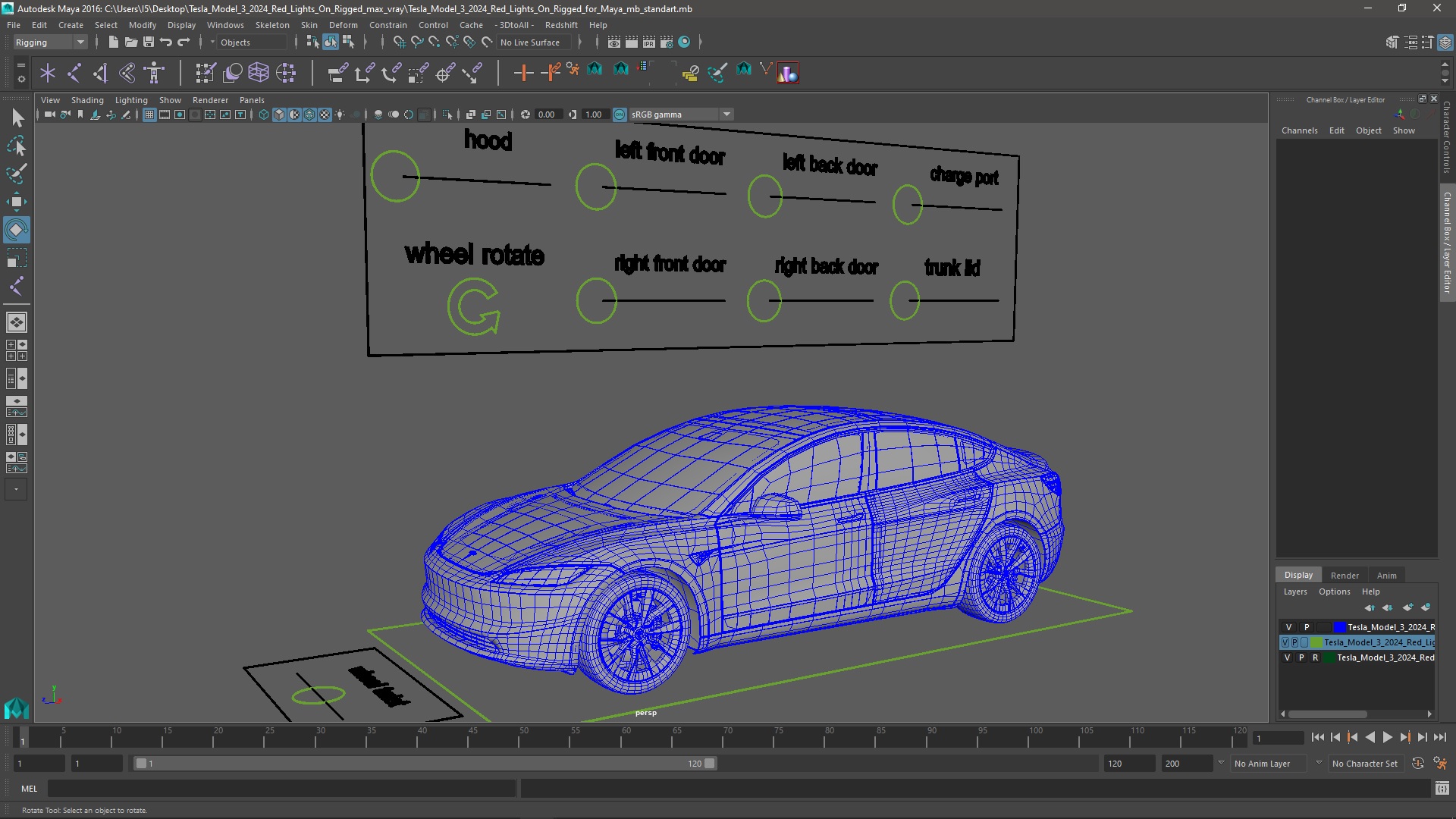This screenshot has width=1456, height=819.
Task: Toggle viewport grid display button
Action: click(149, 115)
